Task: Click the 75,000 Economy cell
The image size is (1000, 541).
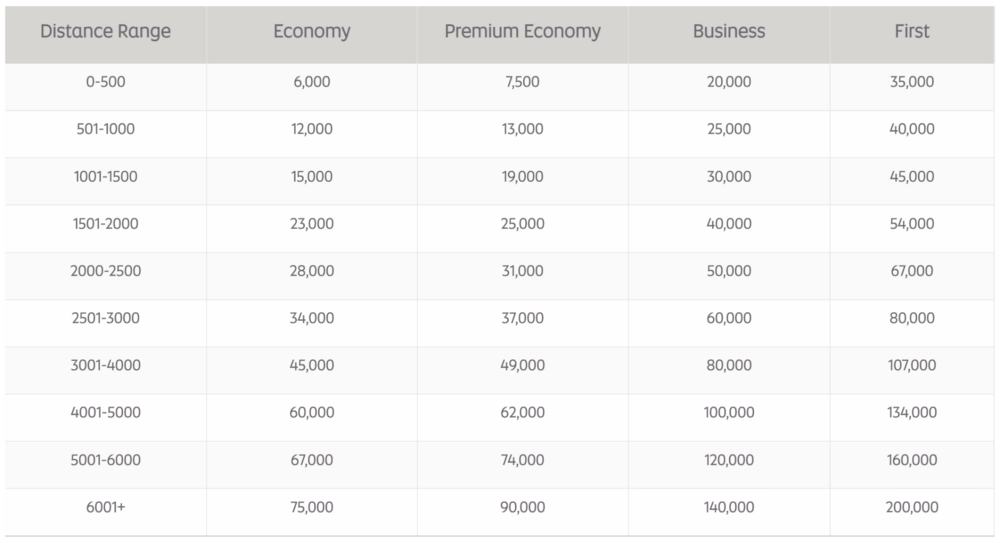Action: click(x=312, y=508)
